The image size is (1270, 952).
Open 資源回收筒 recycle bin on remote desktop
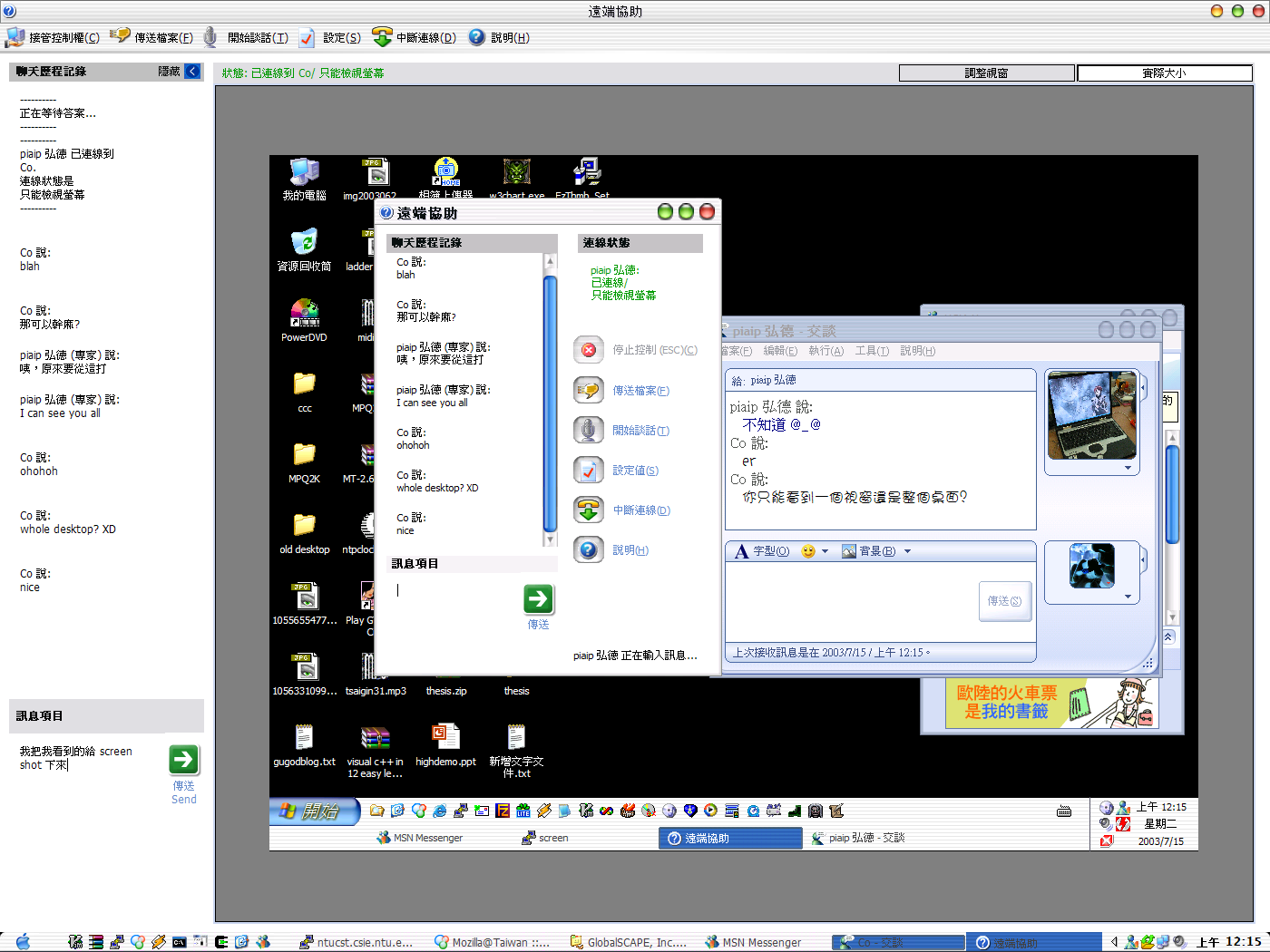pos(304,249)
